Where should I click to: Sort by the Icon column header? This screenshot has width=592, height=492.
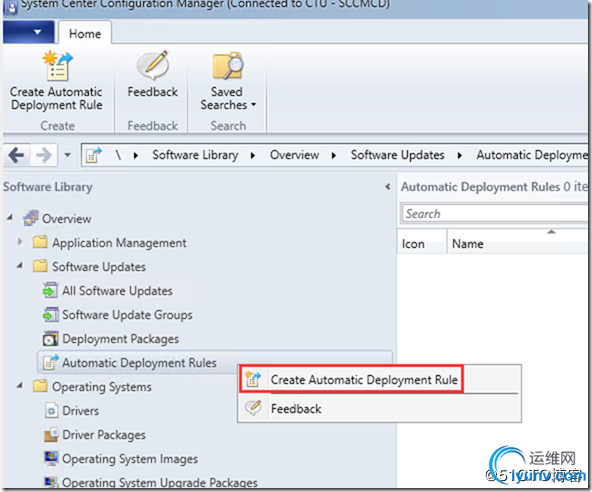422,242
